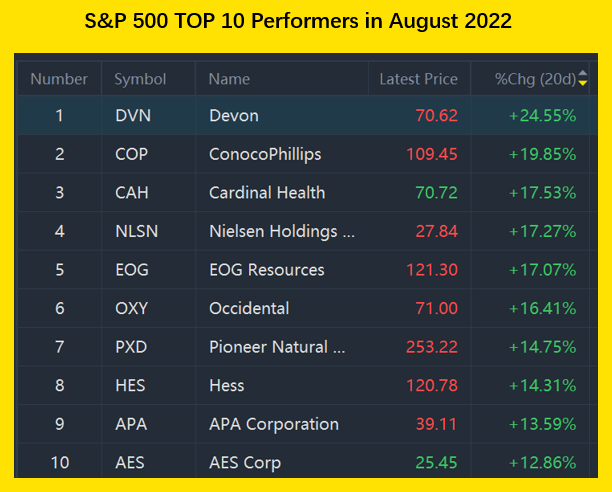Open the ConocoPhillips stock name
The width and height of the screenshot is (612, 492).
267,154
